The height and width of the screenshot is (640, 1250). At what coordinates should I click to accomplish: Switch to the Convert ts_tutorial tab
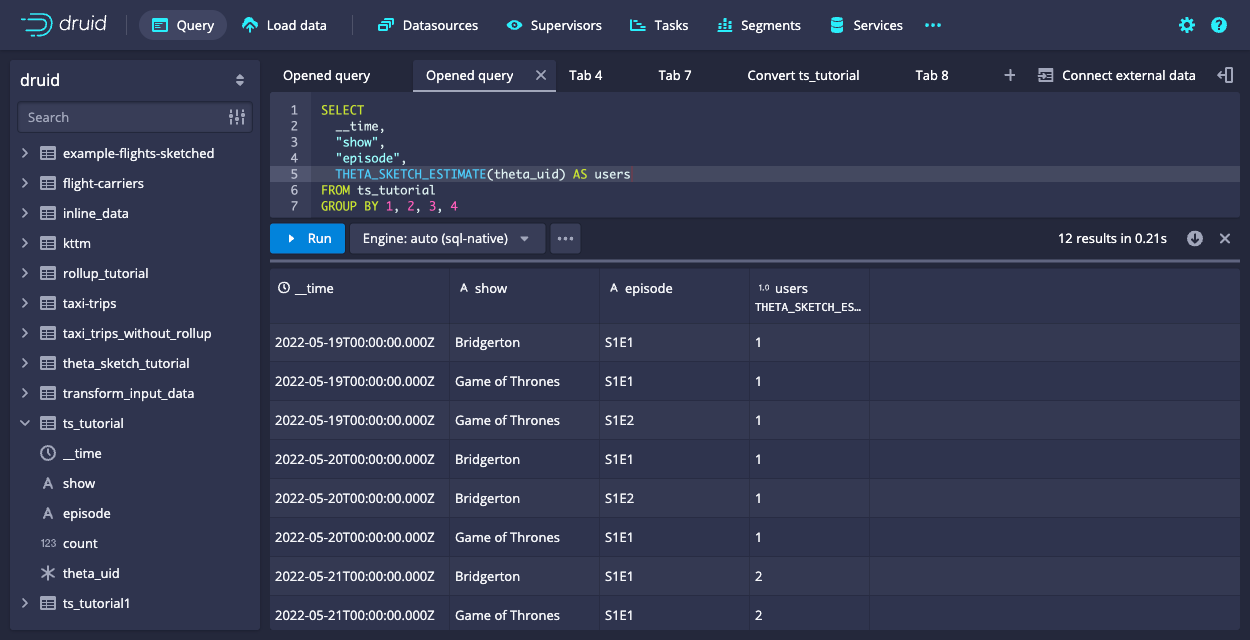803,75
